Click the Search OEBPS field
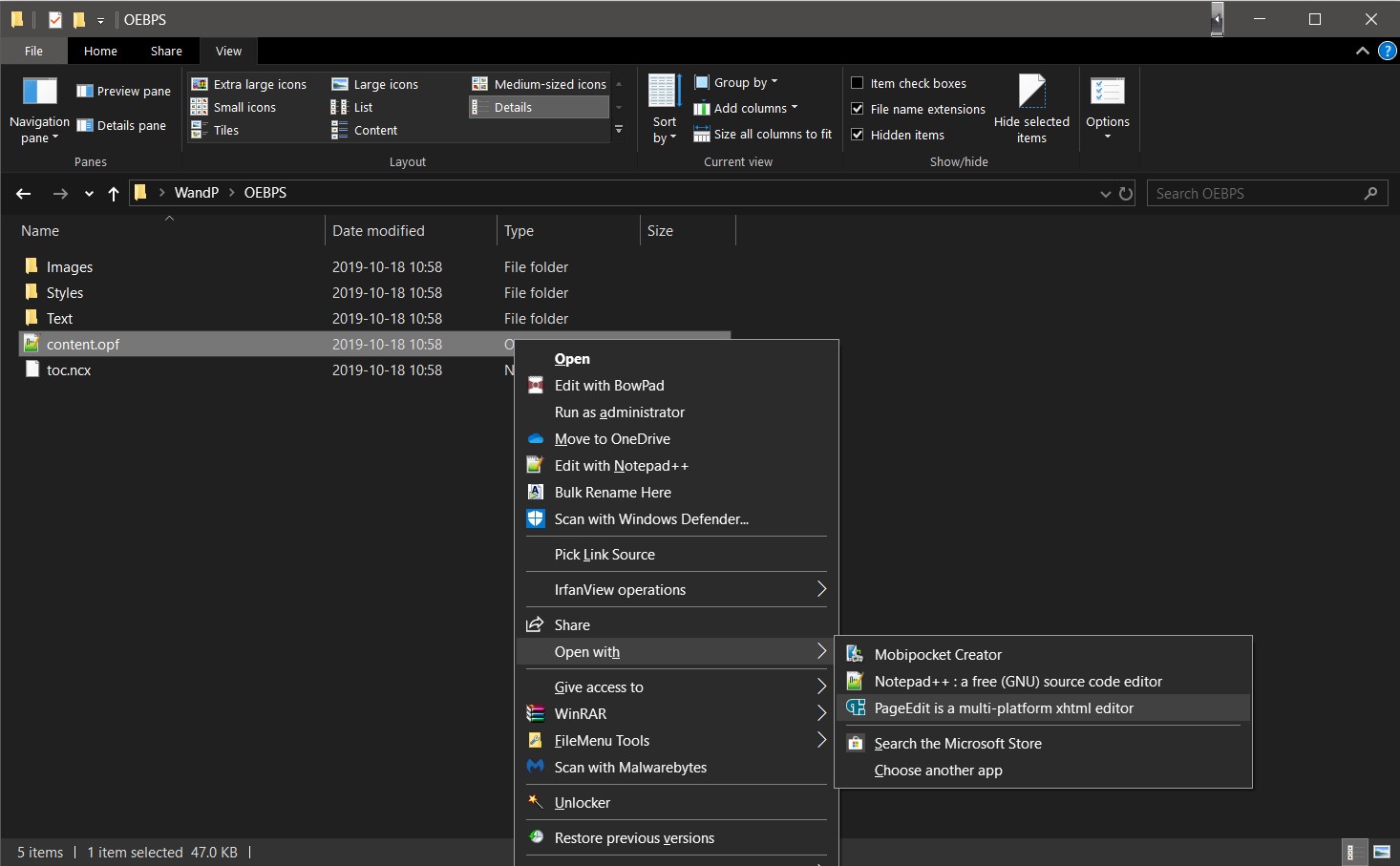Image resolution: width=1400 pixels, height=866 pixels. (x=1255, y=194)
